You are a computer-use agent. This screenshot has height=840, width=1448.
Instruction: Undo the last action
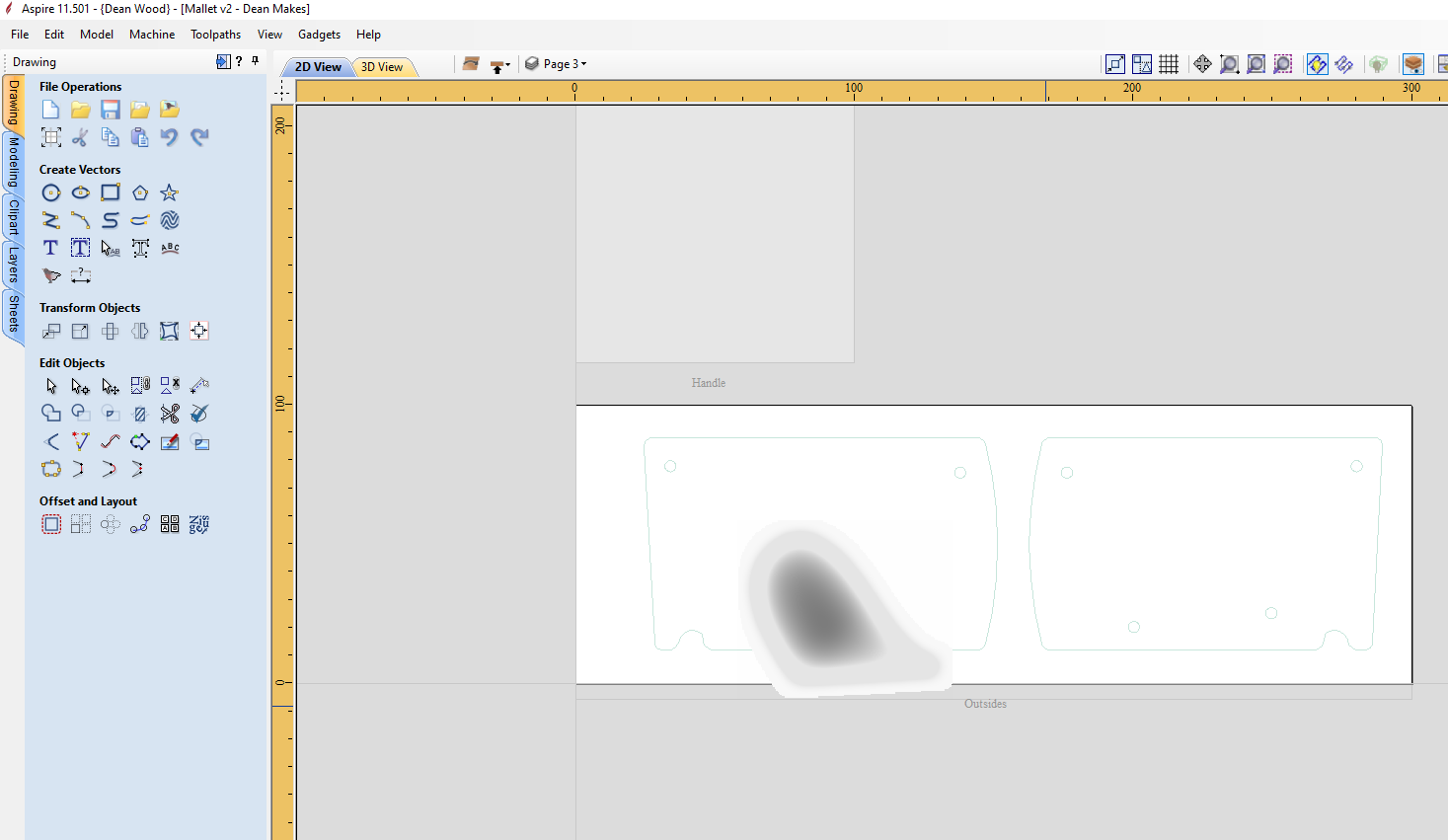169,137
